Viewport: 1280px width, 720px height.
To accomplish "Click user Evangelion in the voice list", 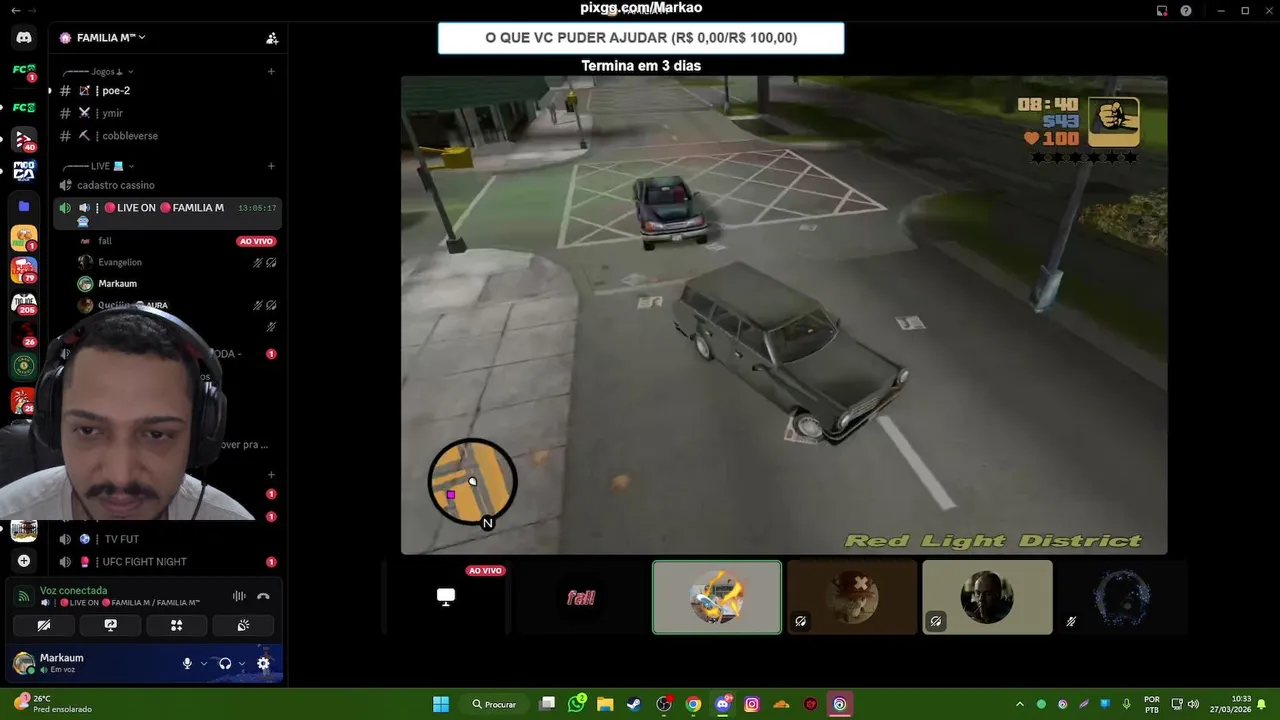I will [120, 262].
